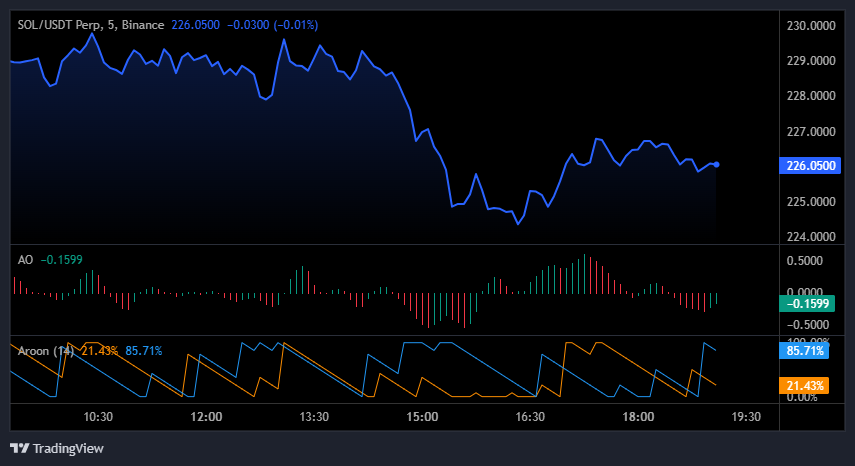Click the 10:30 time axis label
Viewport: 855px width, 466px height.
point(98,416)
